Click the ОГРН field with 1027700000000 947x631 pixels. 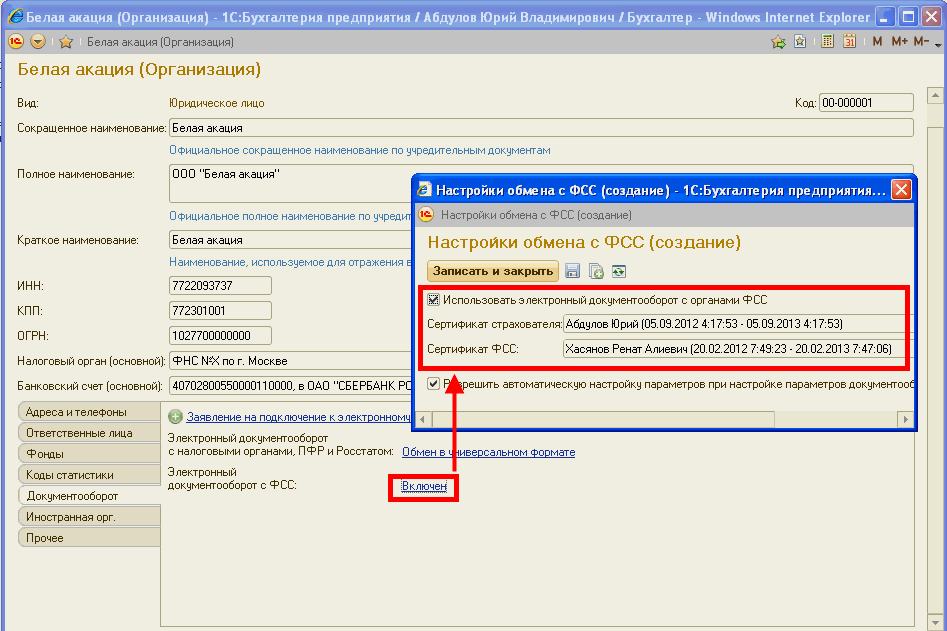click(x=220, y=335)
